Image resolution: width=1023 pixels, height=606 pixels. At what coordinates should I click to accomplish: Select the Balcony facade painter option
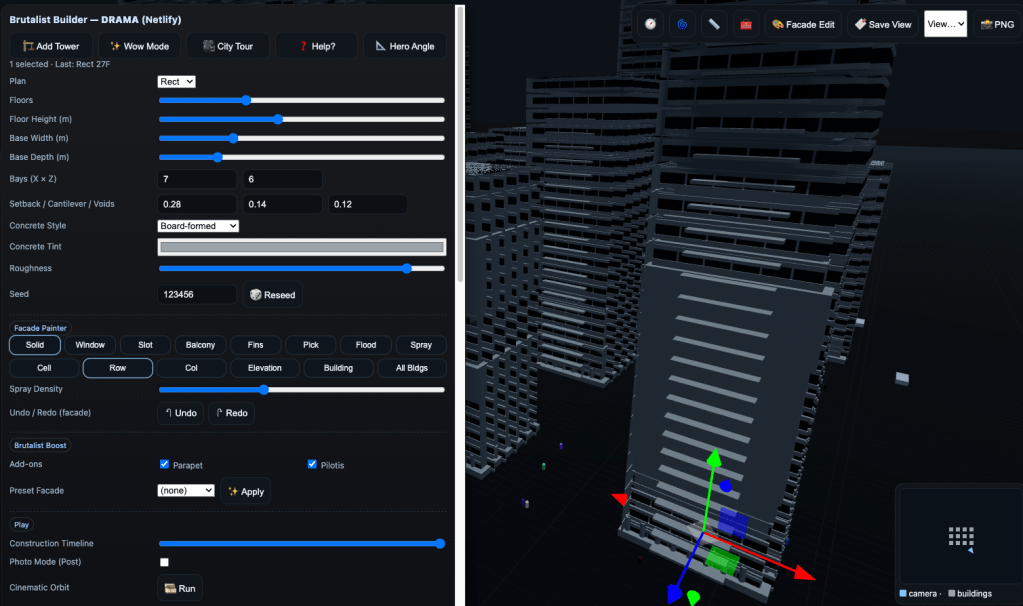click(200, 345)
